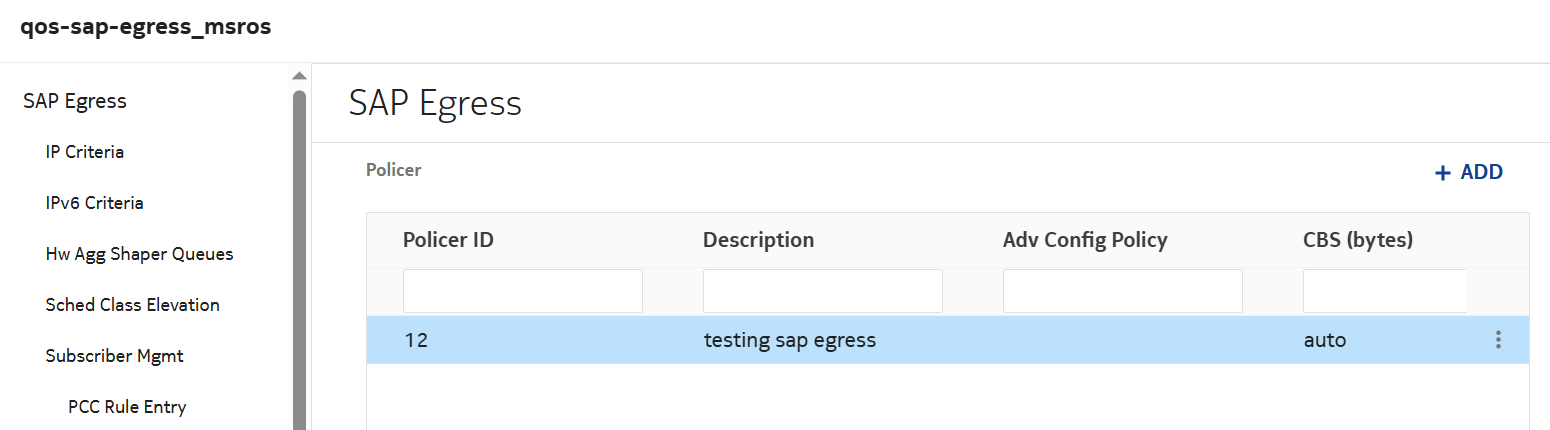Image resolution: width=1550 pixels, height=430 pixels.
Task: Navigate to Sched Class Elevation
Action: click(x=132, y=305)
